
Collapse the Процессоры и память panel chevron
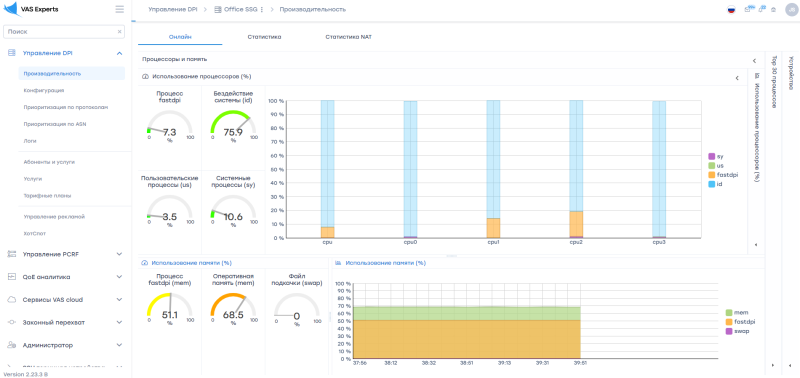coord(754,61)
